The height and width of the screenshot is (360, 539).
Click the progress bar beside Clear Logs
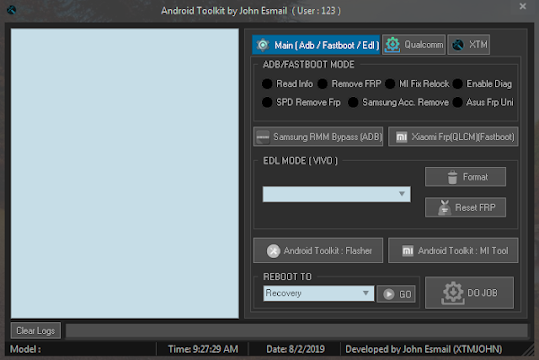[x=297, y=331]
